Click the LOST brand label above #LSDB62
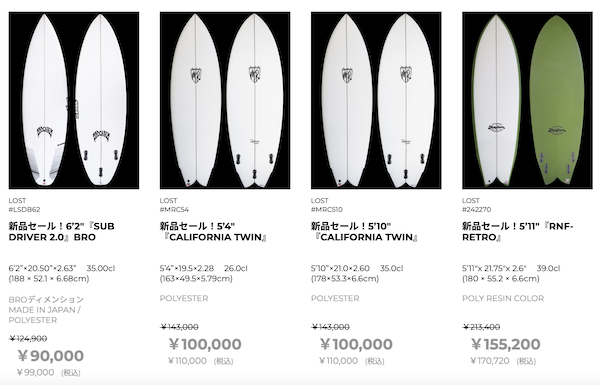 (x=17, y=201)
